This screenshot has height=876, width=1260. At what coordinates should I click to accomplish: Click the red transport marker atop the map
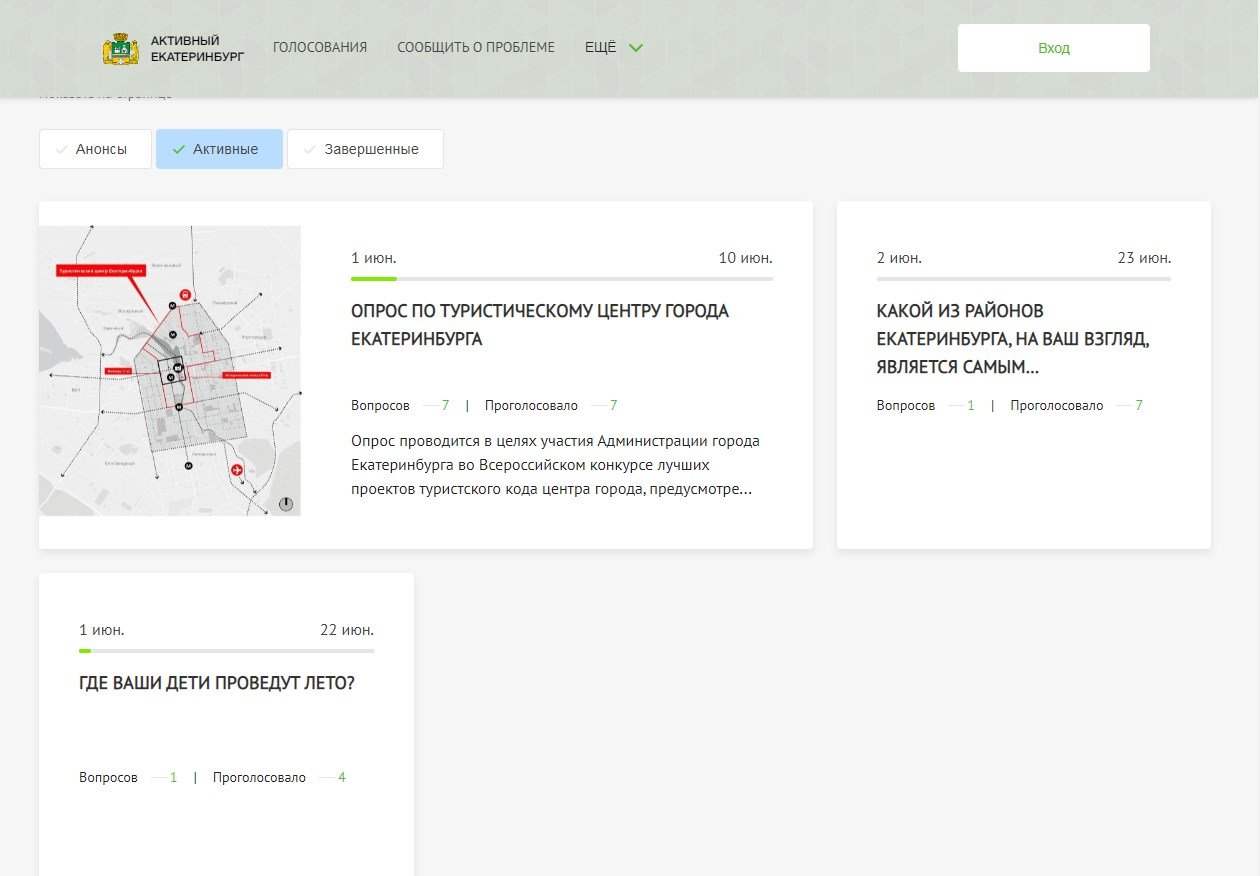coord(184,296)
